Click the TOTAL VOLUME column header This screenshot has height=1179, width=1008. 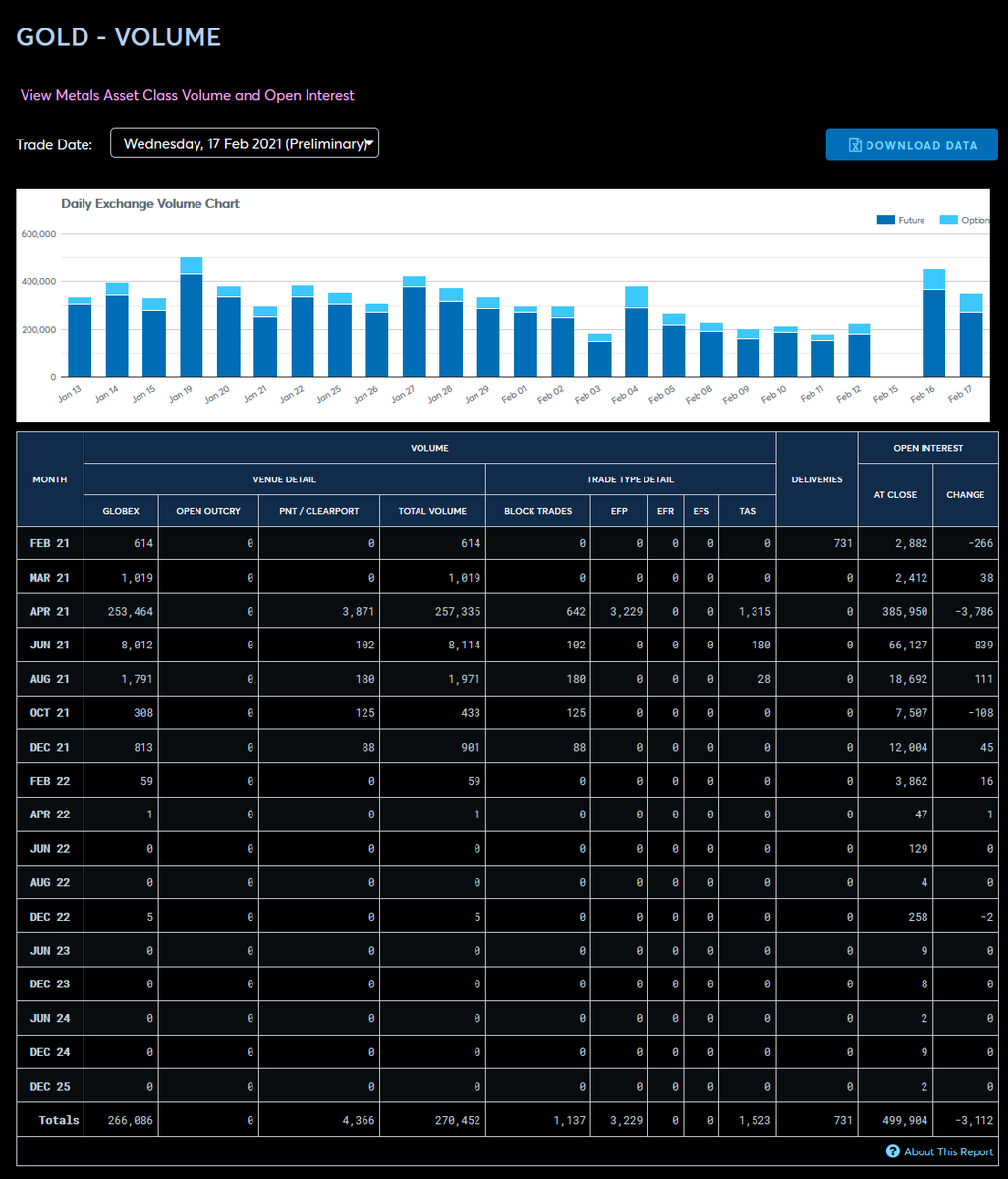coord(432,511)
